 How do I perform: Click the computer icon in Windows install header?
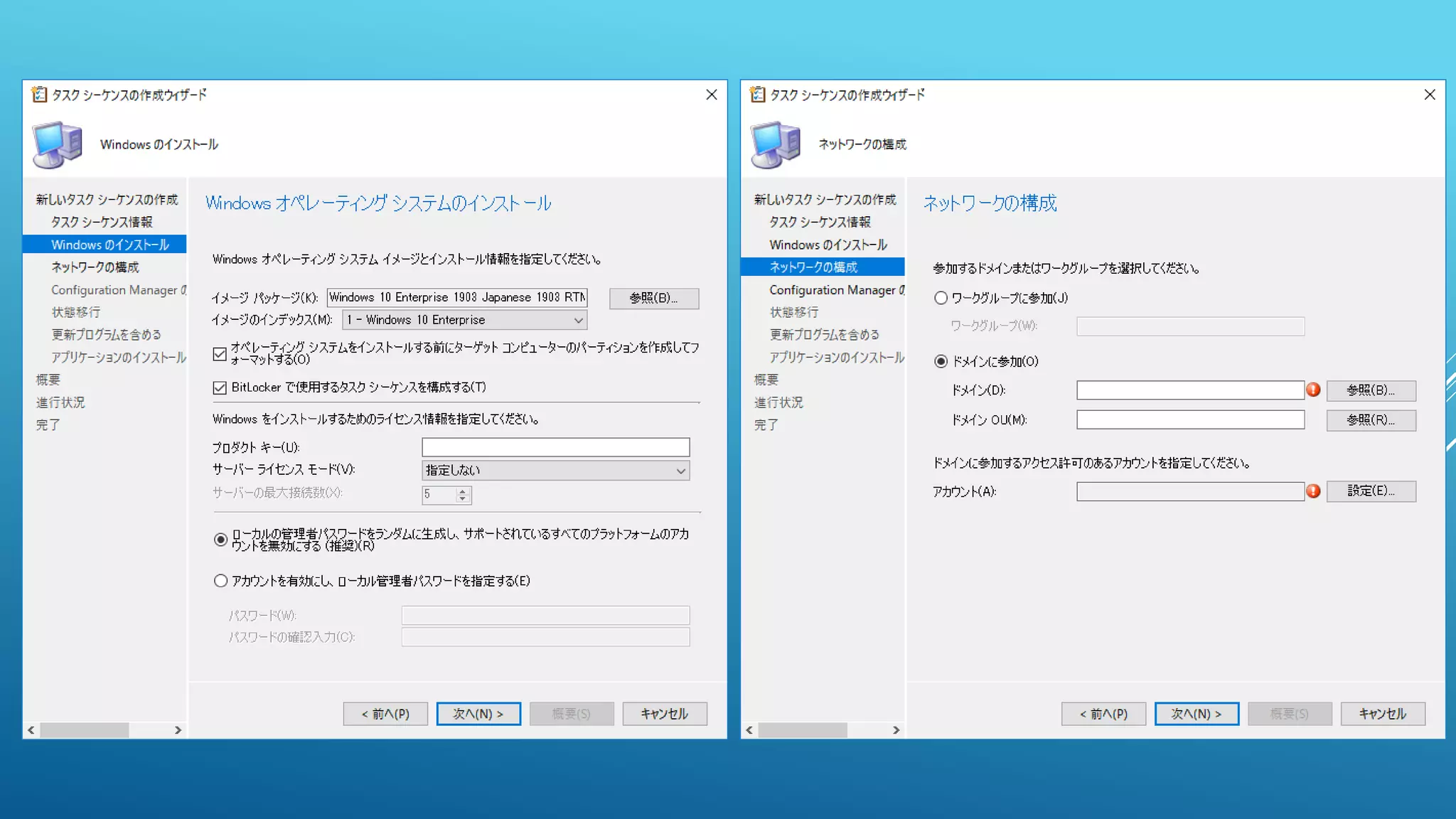58,144
